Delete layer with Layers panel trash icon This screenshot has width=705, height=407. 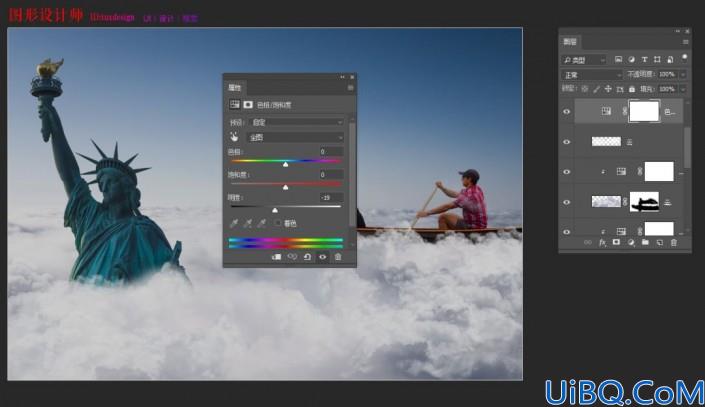(674, 242)
